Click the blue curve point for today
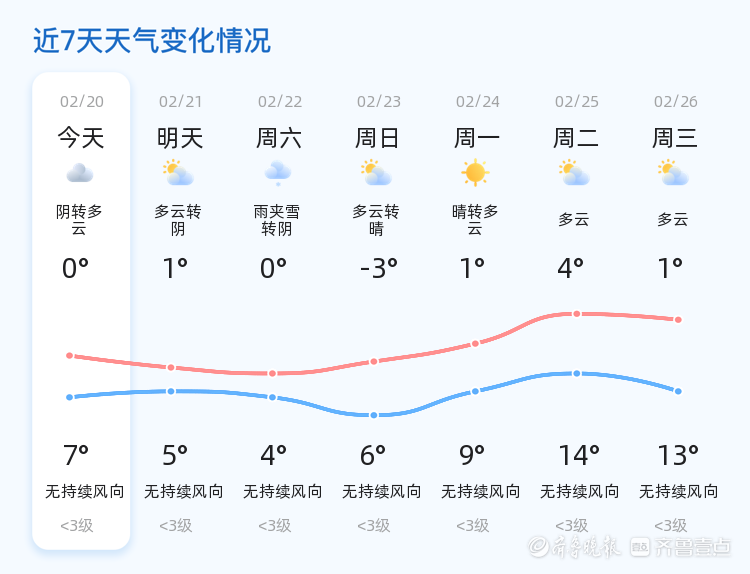This screenshot has width=750, height=574. [x=70, y=397]
